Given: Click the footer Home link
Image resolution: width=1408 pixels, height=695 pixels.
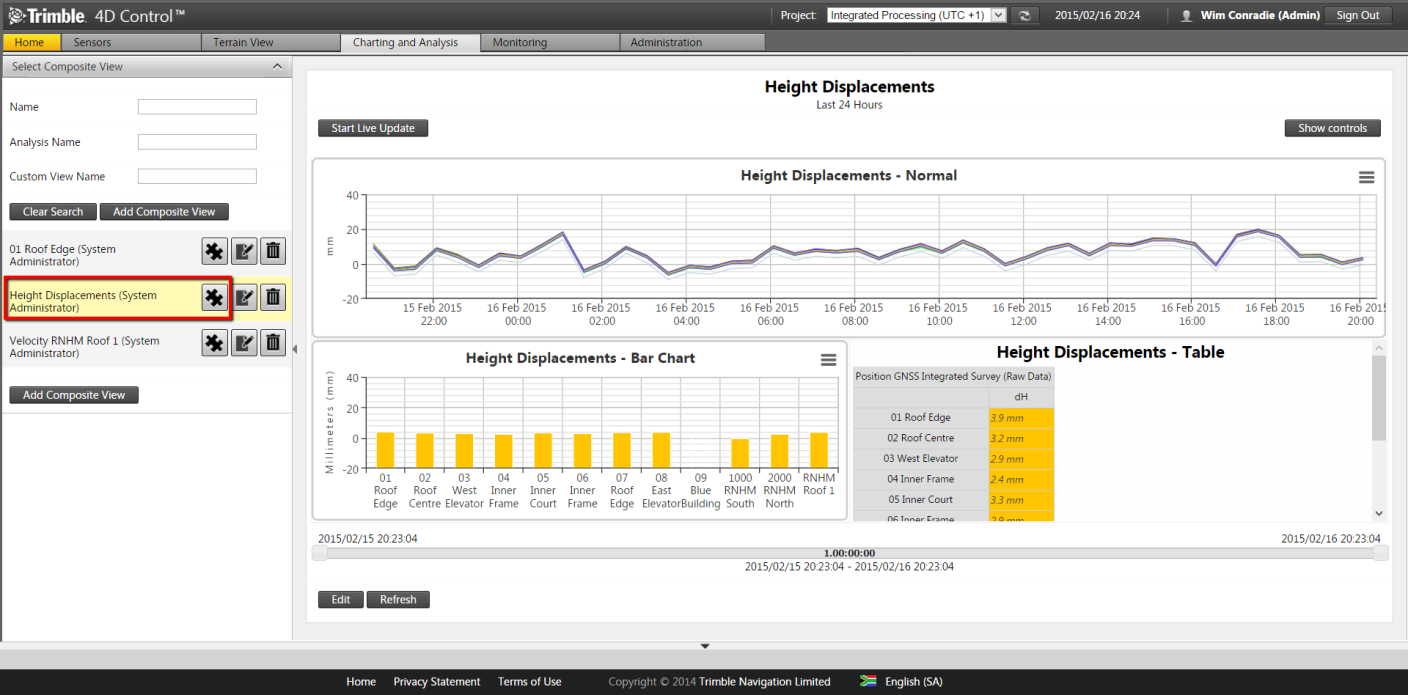Looking at the screenshot, I should point(361,682).
